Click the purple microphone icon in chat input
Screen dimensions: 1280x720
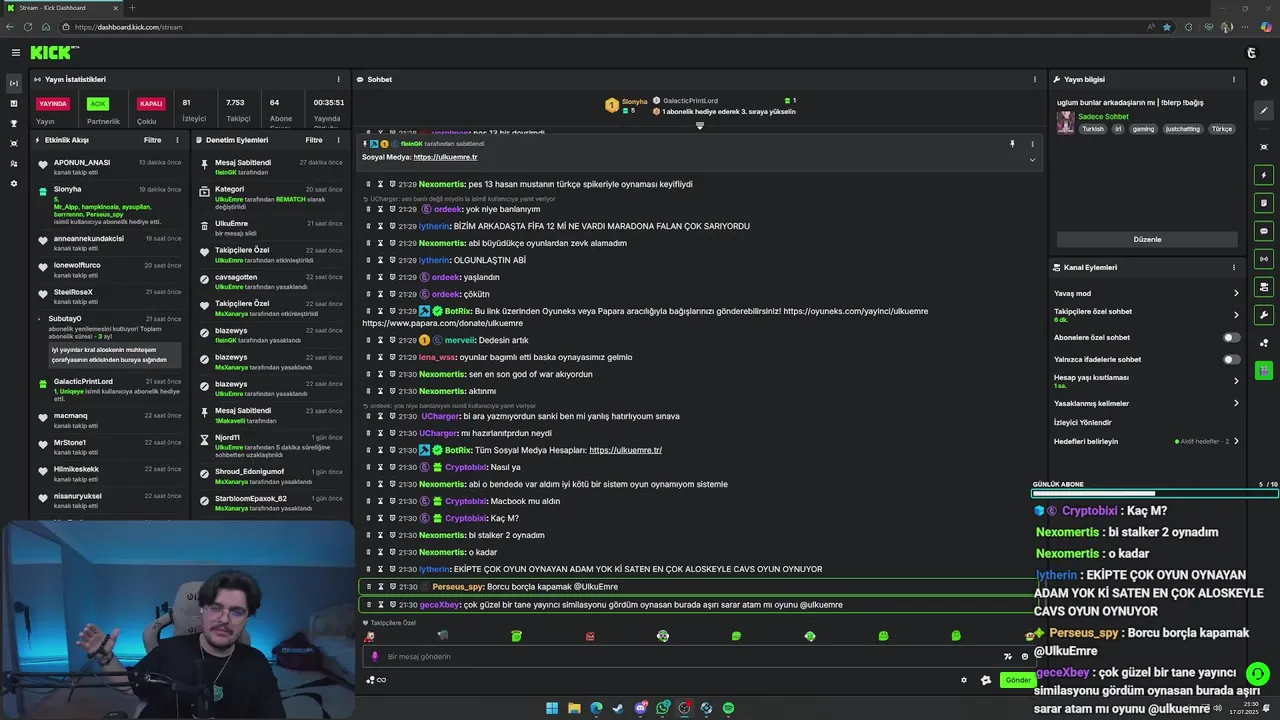tap(375, 657)
